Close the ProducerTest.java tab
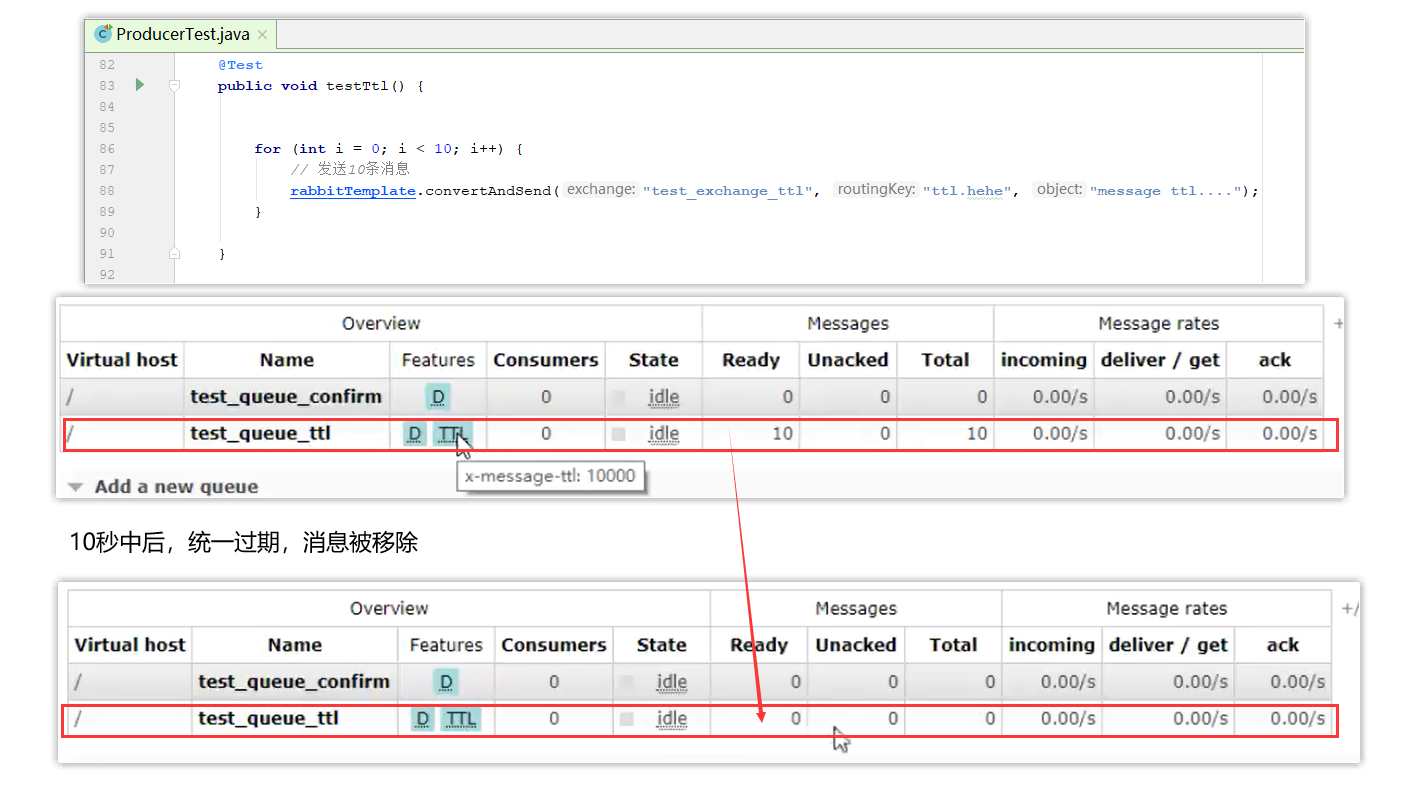 pyautogui.click(x=263, y=34)
